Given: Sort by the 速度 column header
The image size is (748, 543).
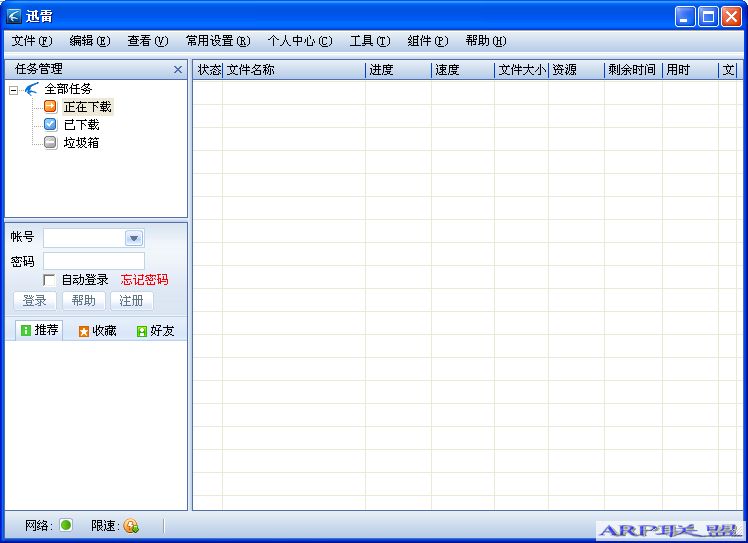Looking at the screenshot, I should 463,70.
